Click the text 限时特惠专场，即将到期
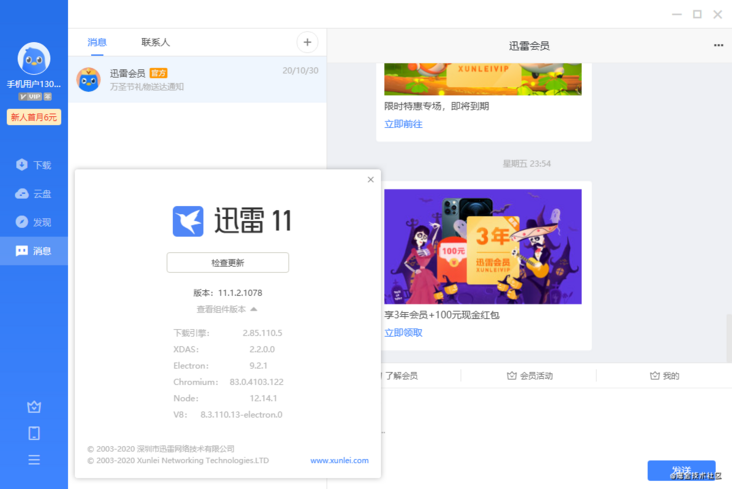The image size is (732, 489). click(x=436, y=106)
